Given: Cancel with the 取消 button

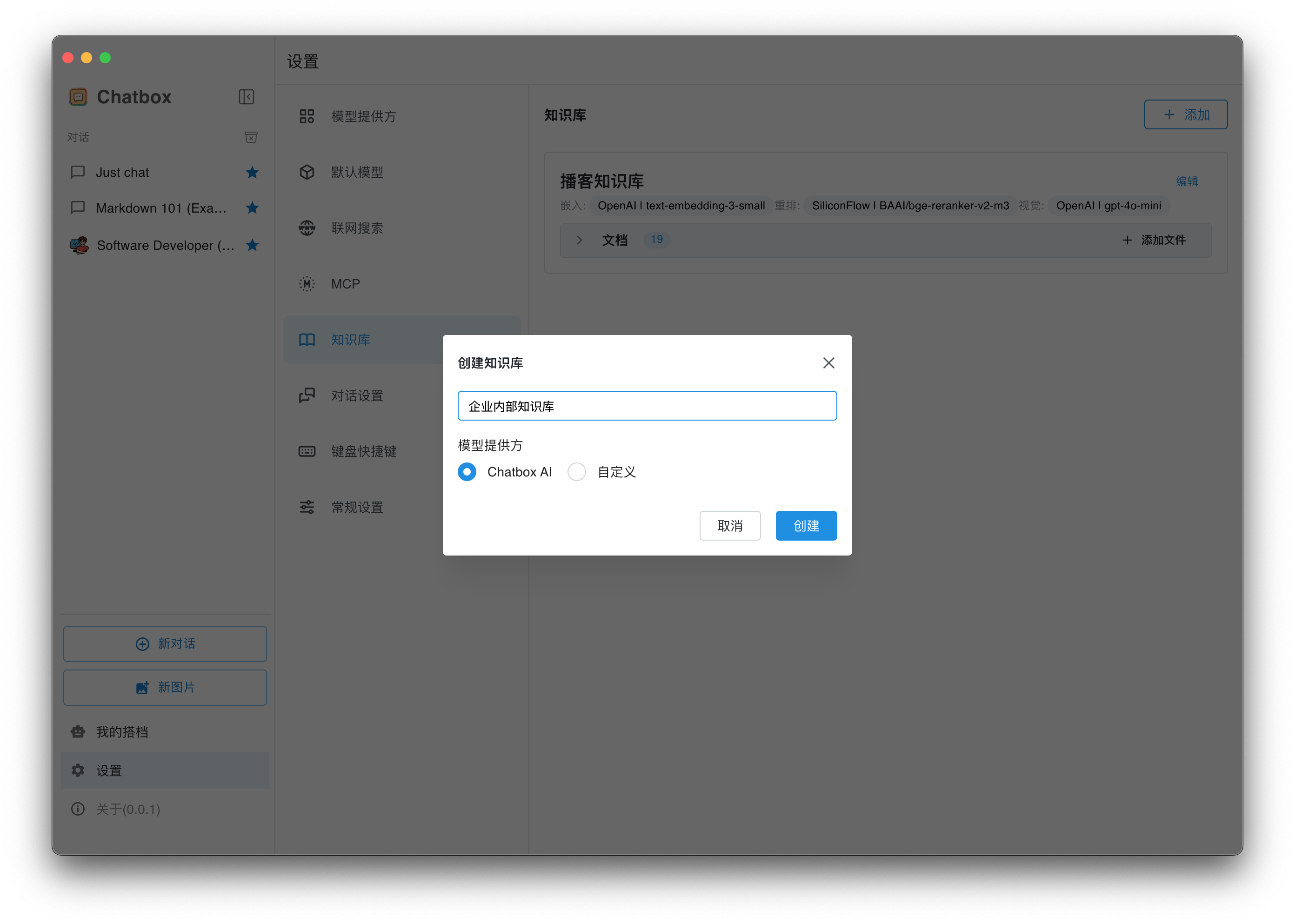Looking at the screenshot, I should pos(730,526).
